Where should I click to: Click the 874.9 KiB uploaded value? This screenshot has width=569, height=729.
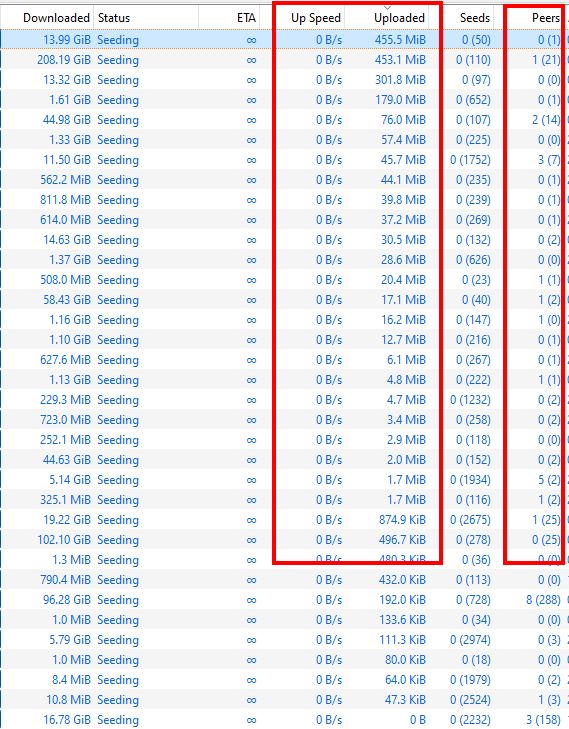(402, 519)
